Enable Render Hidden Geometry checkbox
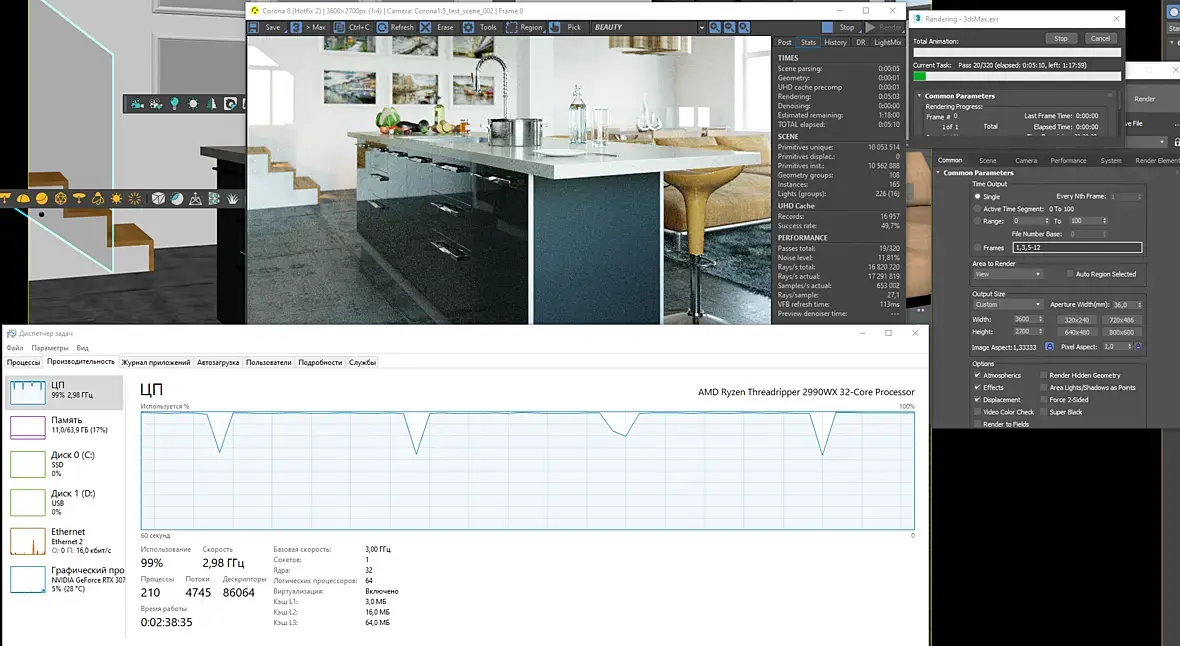Image resolution: width=1180 pixels, height=646 pixels. point(1044,375)
